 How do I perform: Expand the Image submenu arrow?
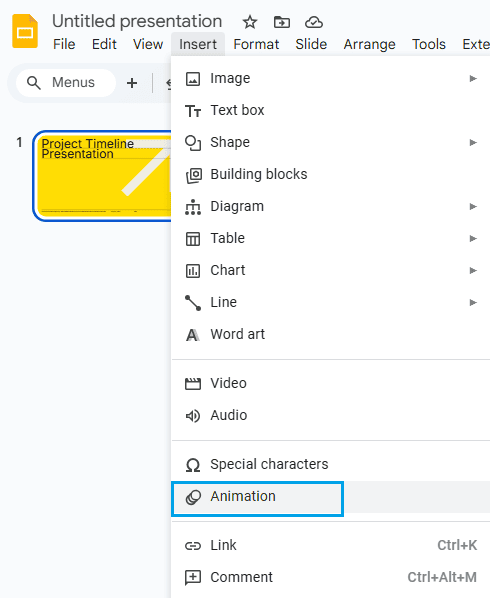click(473, 79)
